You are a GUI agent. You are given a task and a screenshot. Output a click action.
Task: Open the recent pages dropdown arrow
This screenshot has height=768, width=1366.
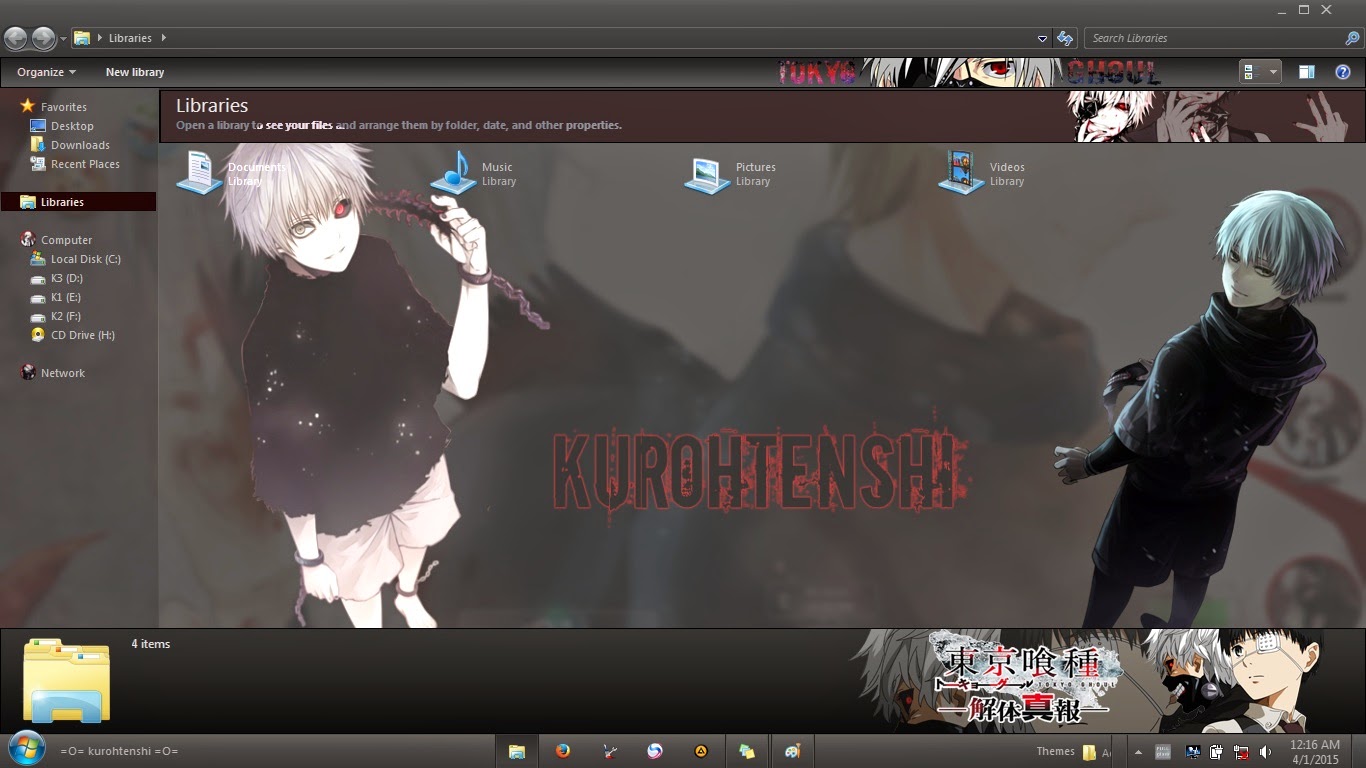pos(63,39)
